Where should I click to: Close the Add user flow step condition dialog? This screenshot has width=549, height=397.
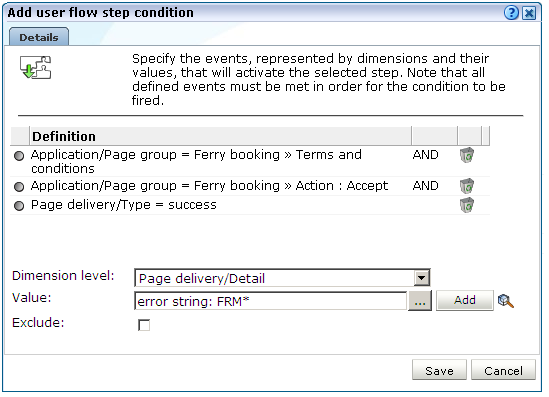point(529,13)
